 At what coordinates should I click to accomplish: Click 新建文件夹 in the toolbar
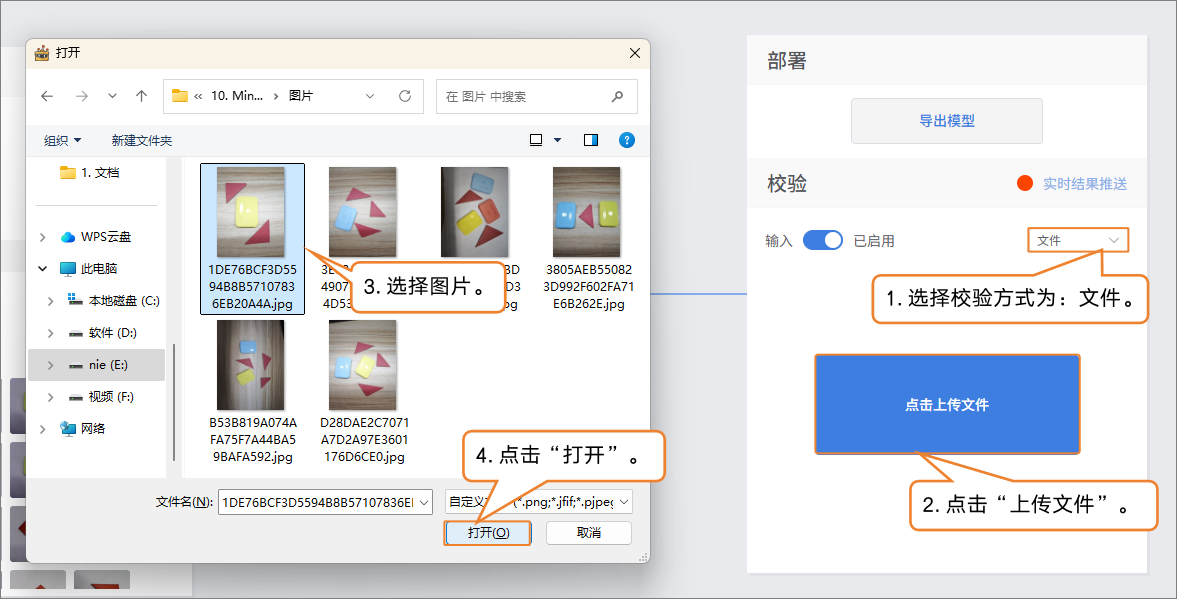point(142,141)
